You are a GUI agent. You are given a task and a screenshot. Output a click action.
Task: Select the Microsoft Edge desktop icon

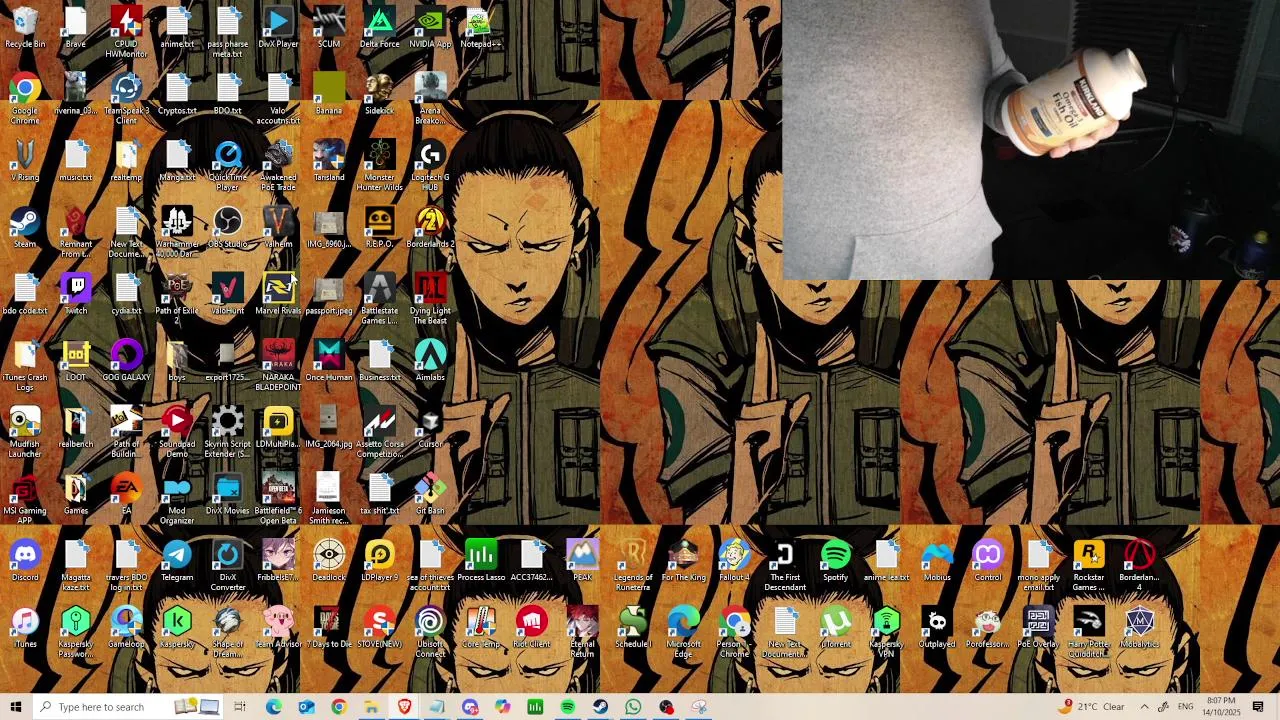click(x=683, y=633)
